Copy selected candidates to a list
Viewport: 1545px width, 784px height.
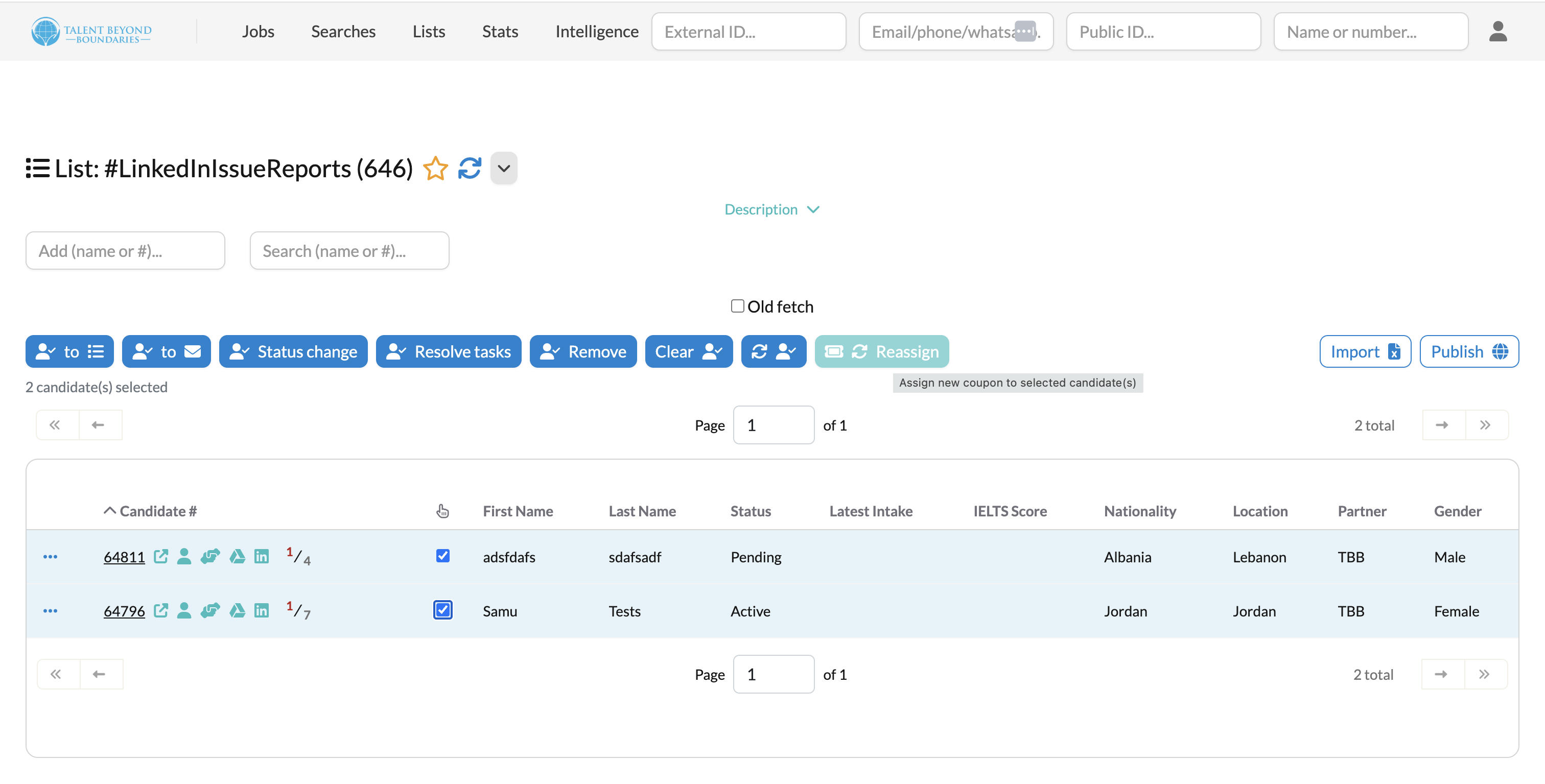coord(69,351)
